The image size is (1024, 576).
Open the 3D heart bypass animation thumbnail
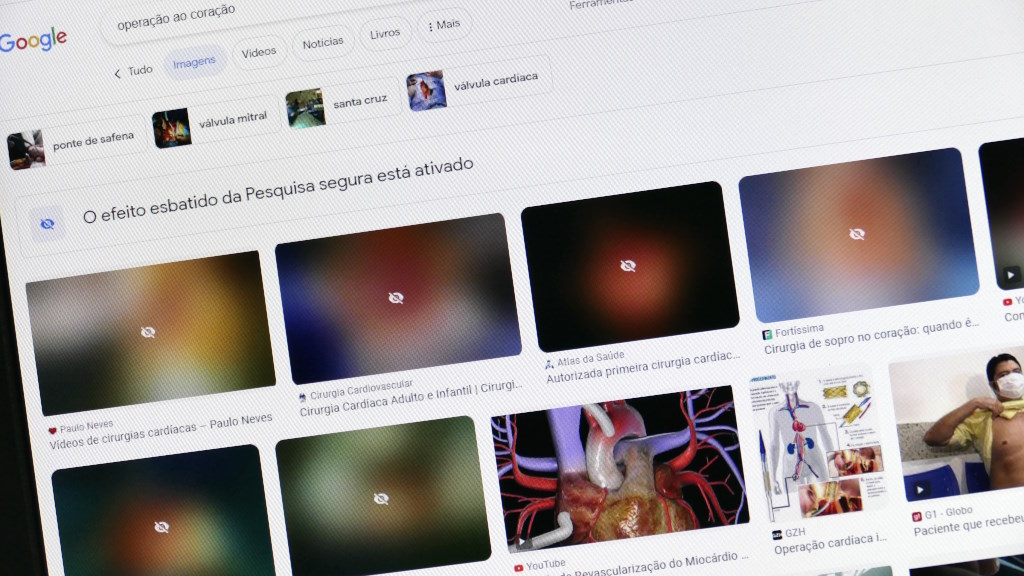pos(620,469)
